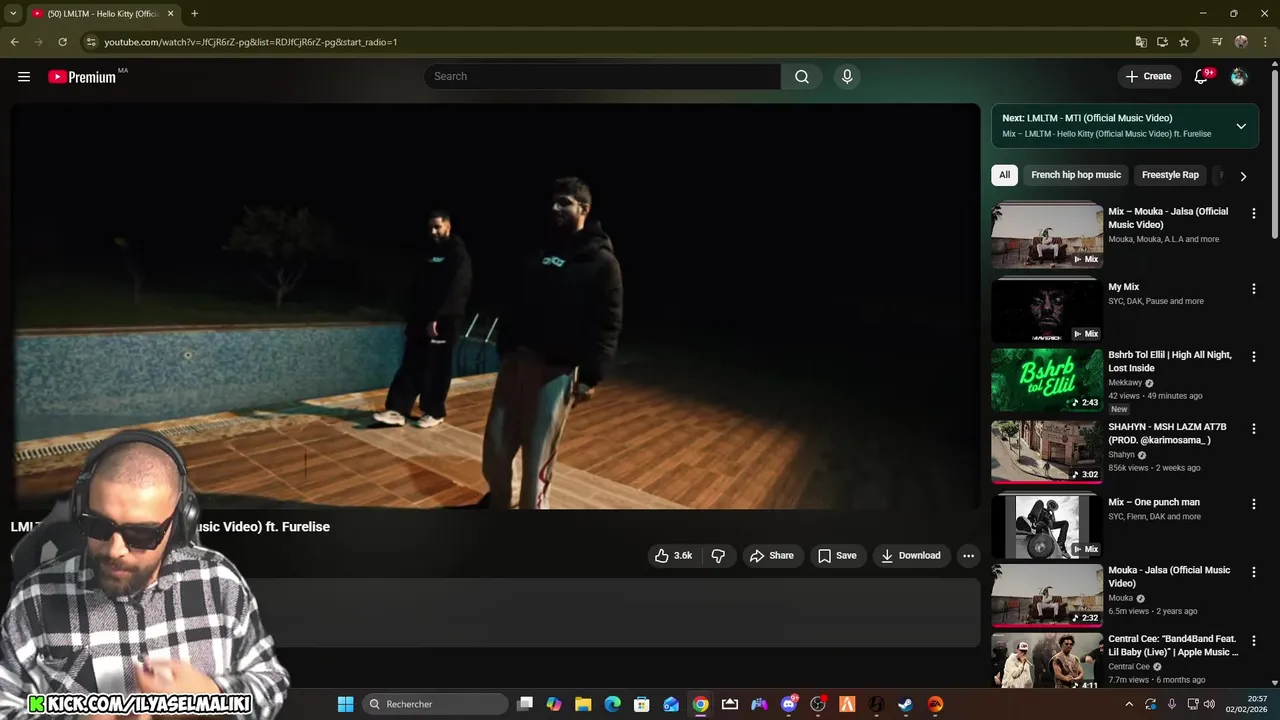Bookmark this page with the star

tap(1184, 42)
